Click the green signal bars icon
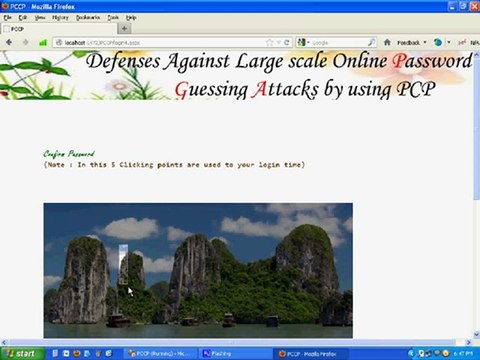Image resolution: width=480 pixels, height=360 pixels. tap(43, 42)
